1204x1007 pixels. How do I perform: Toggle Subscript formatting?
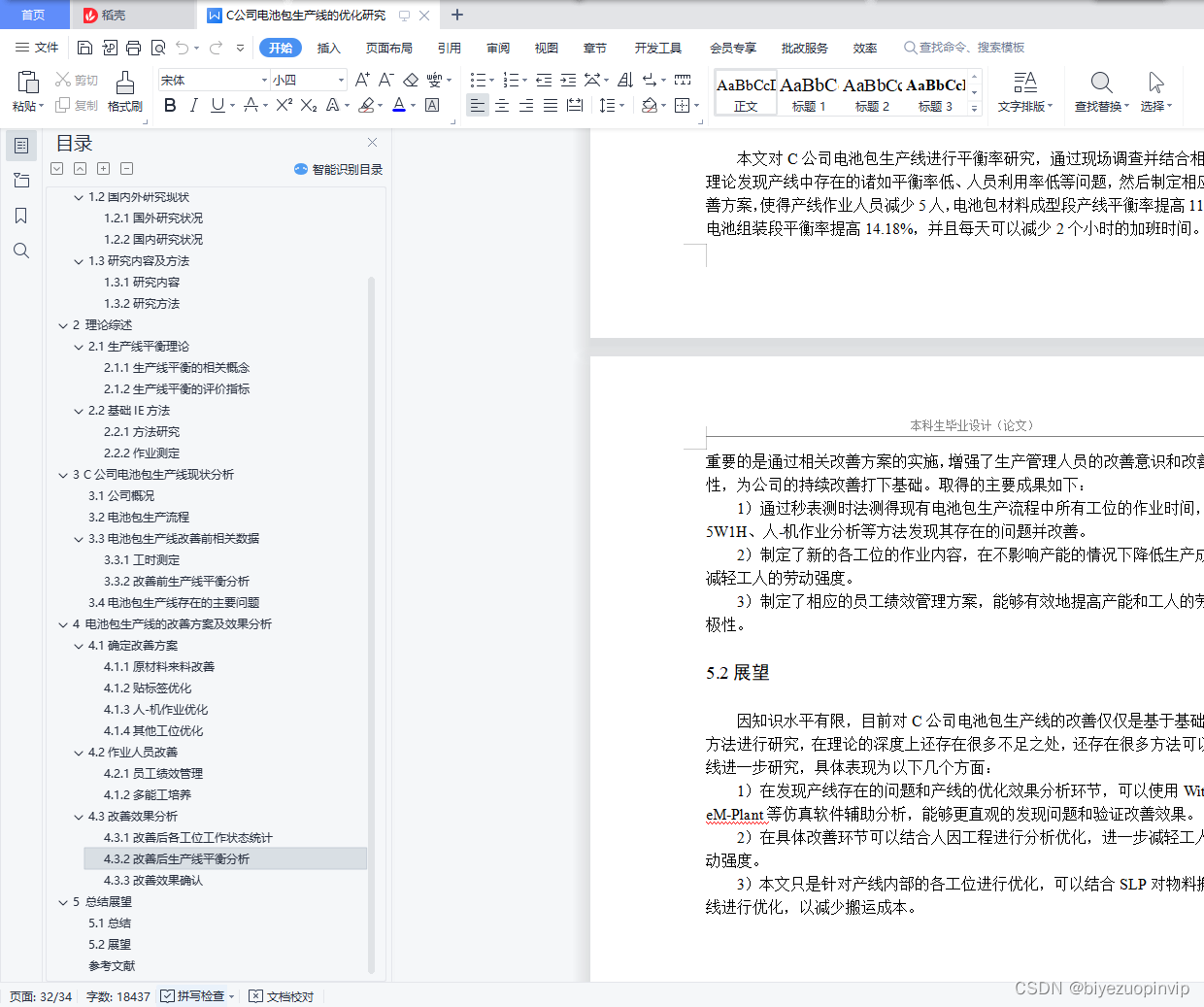click(x=309, y=105)
